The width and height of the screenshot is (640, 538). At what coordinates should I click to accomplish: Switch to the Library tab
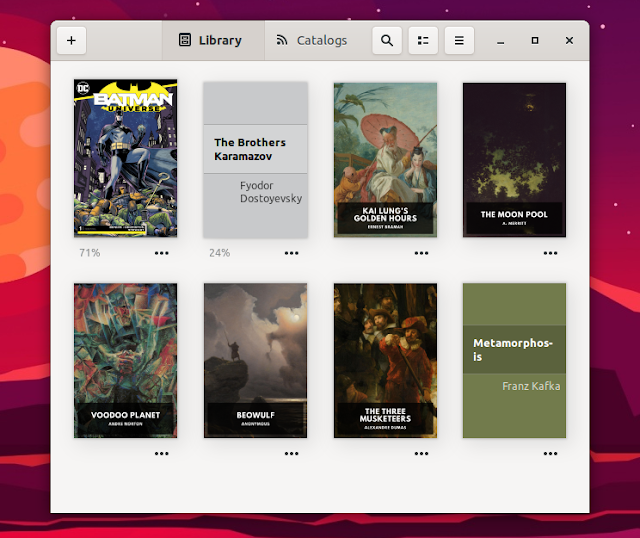[x=211, y=41]
